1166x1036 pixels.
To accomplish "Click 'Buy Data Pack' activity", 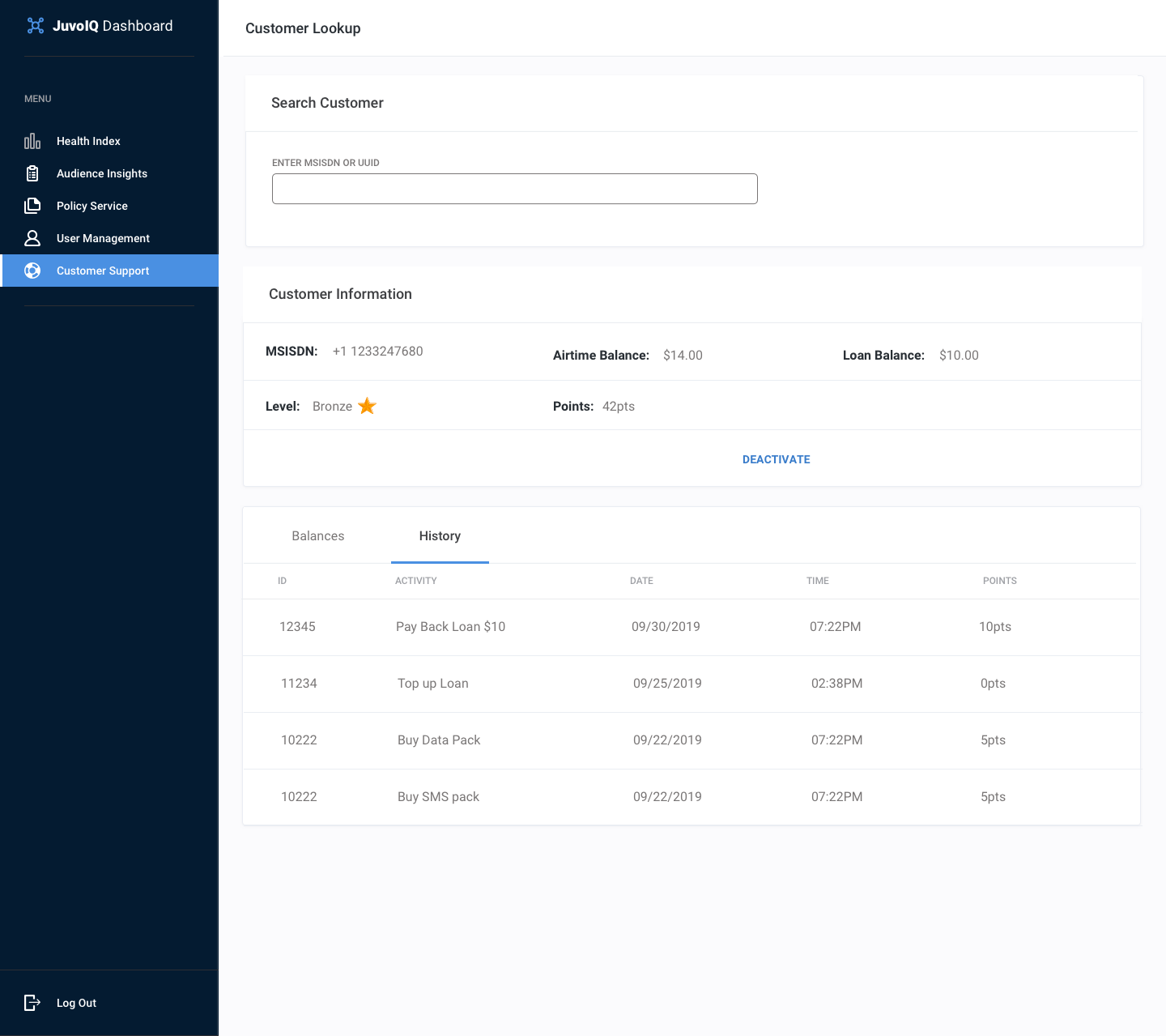I will click(439, 740).
